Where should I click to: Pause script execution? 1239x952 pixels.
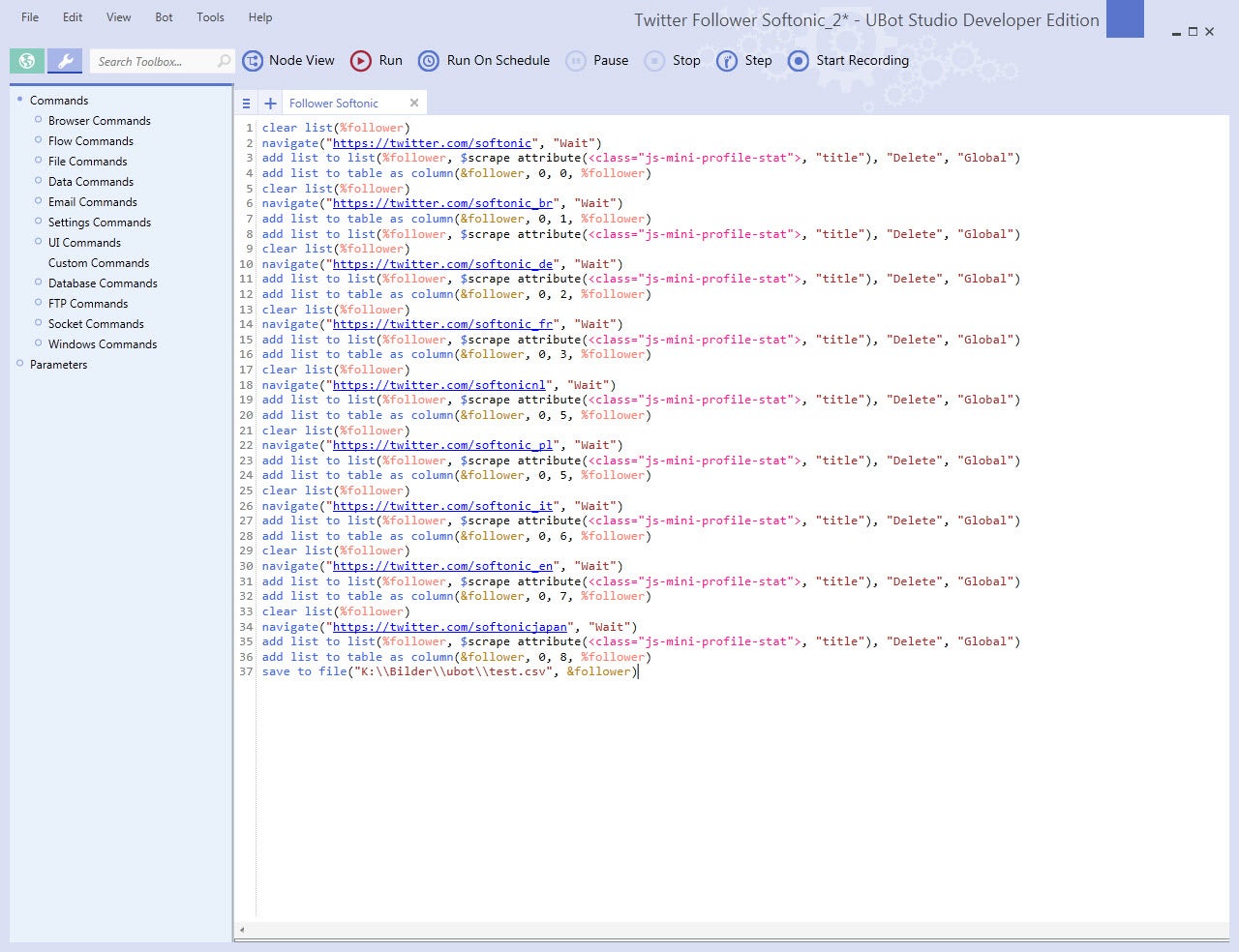pyautogui.click(x=597, y=60)
